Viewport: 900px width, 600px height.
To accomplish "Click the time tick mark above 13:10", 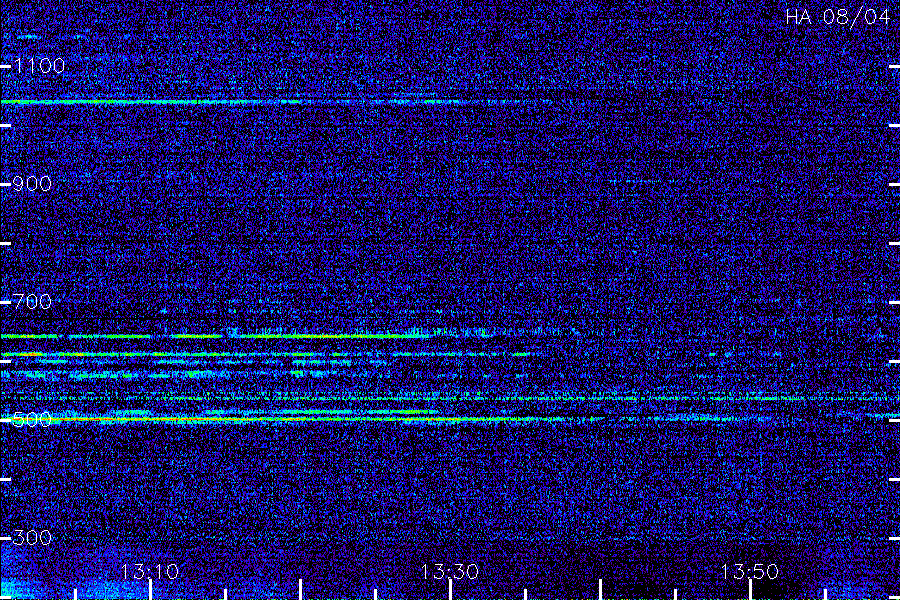I will 150,590.
